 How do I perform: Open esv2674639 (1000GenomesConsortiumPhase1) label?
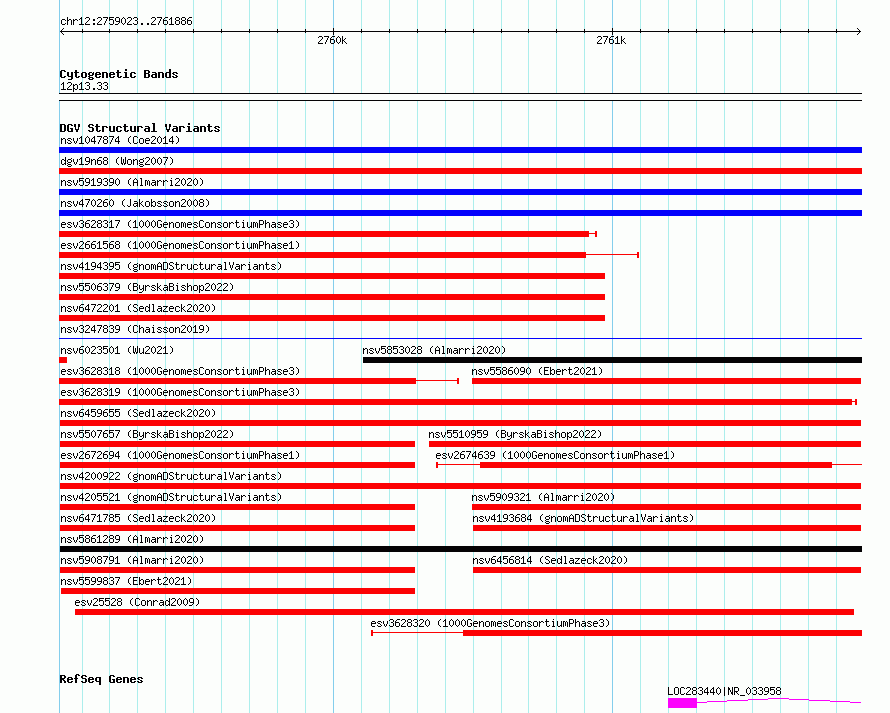[x=555, y=455]
